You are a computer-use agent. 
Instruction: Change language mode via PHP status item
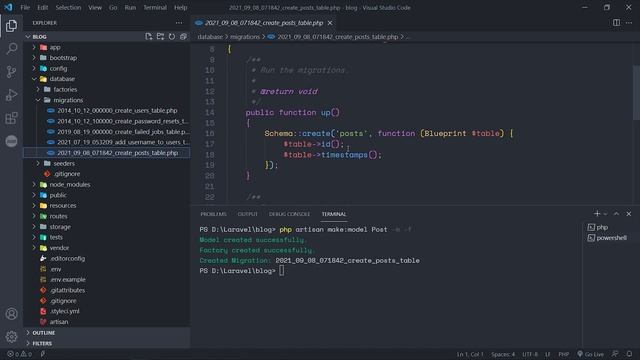point(564,354)
